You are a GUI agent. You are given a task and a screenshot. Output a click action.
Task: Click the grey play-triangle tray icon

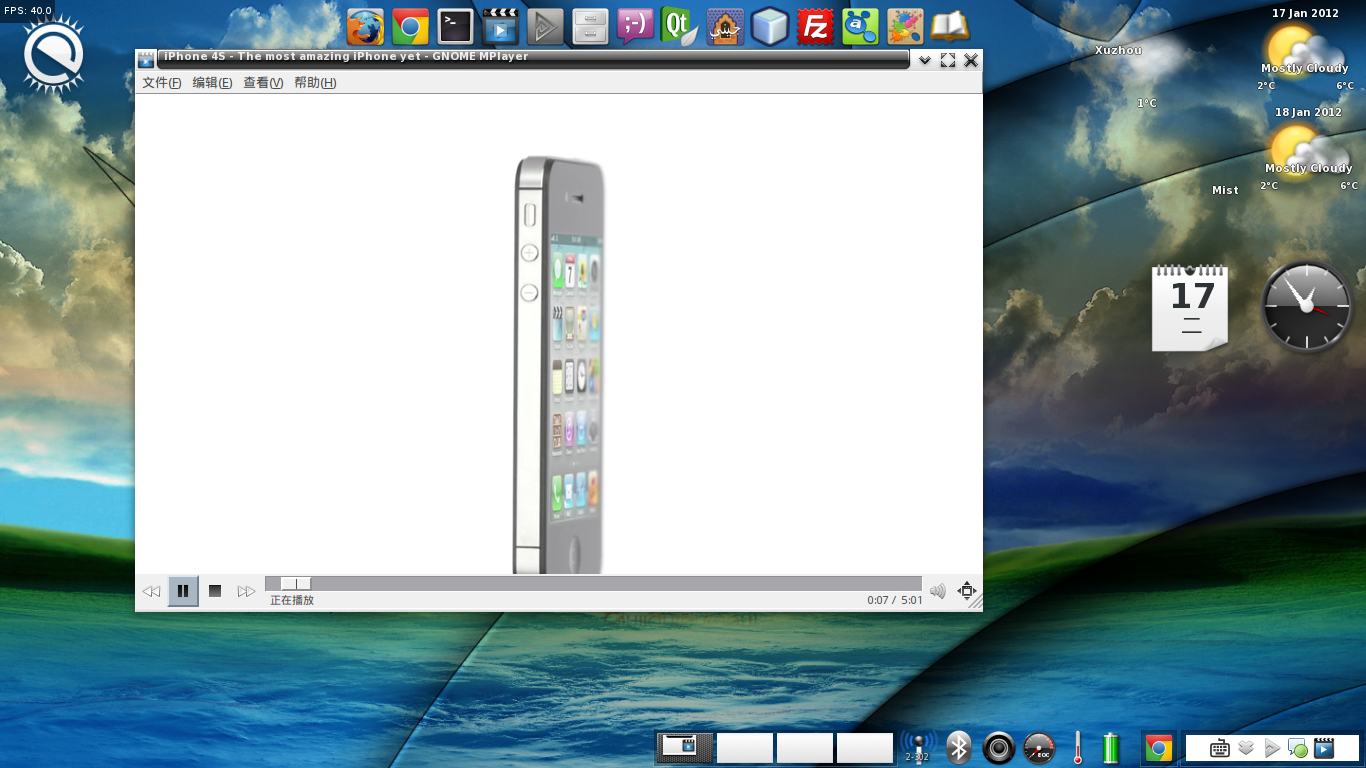pyautogui.click(x=1272, y=748)
